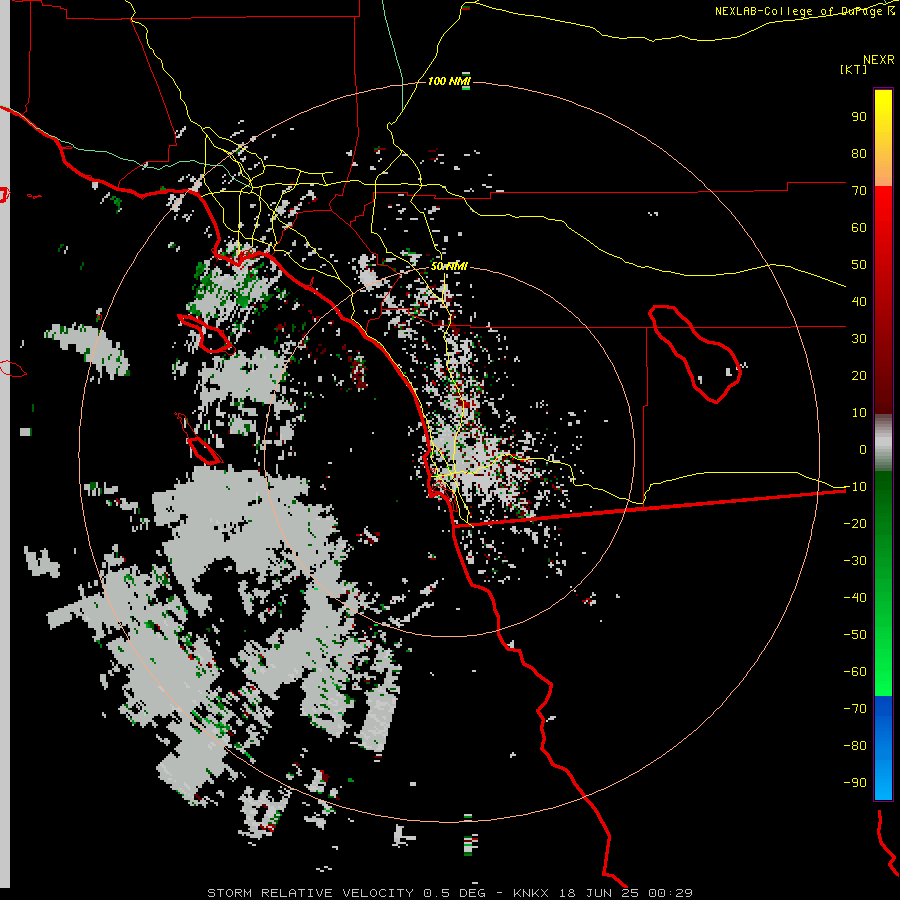The height and width of the screenshot is (900, 900).
Task: Click the NEXR label above the scale
Action: pyautogui.click(x=878, y=60)
